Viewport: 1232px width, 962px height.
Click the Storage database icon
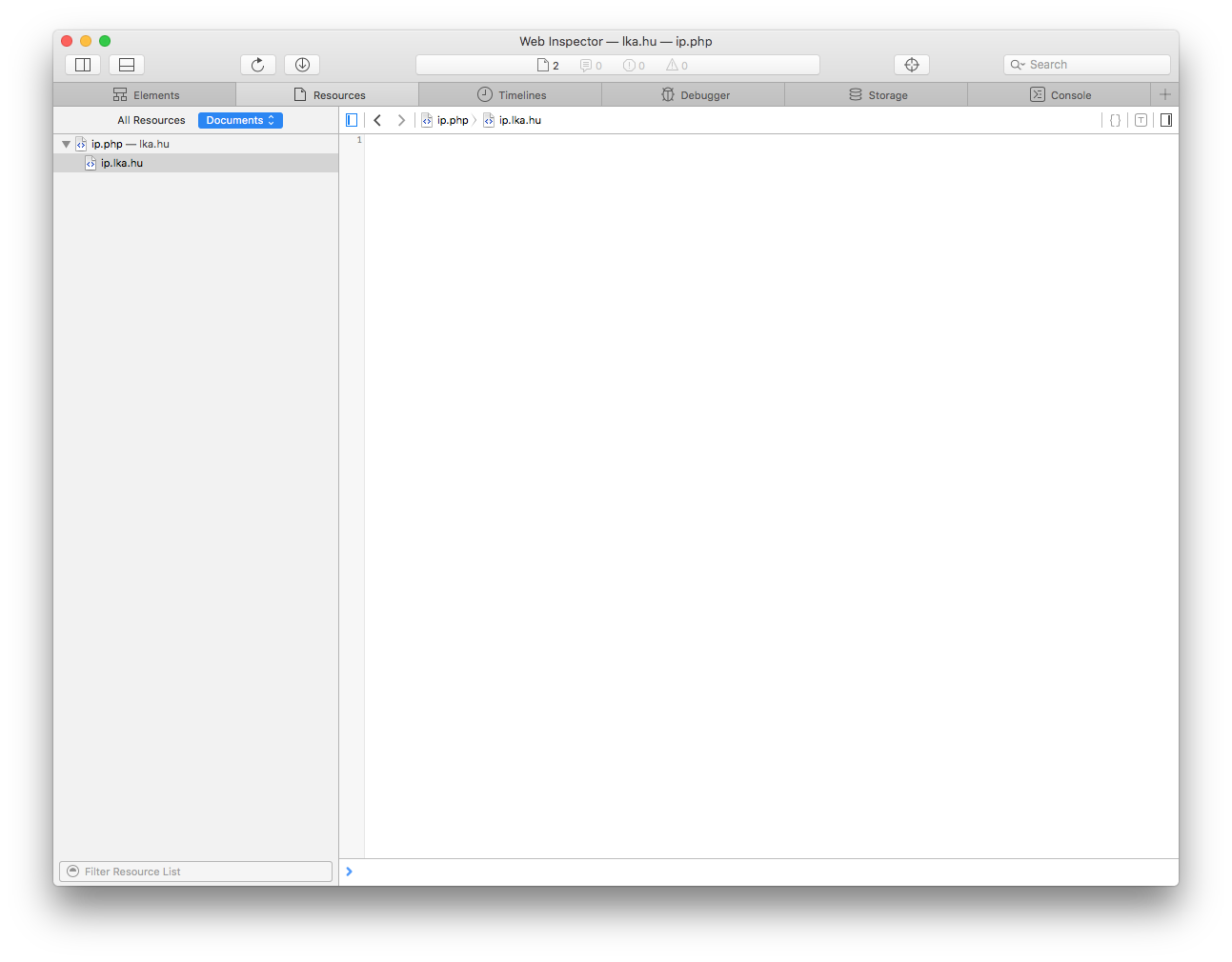[x=856, y=95]
